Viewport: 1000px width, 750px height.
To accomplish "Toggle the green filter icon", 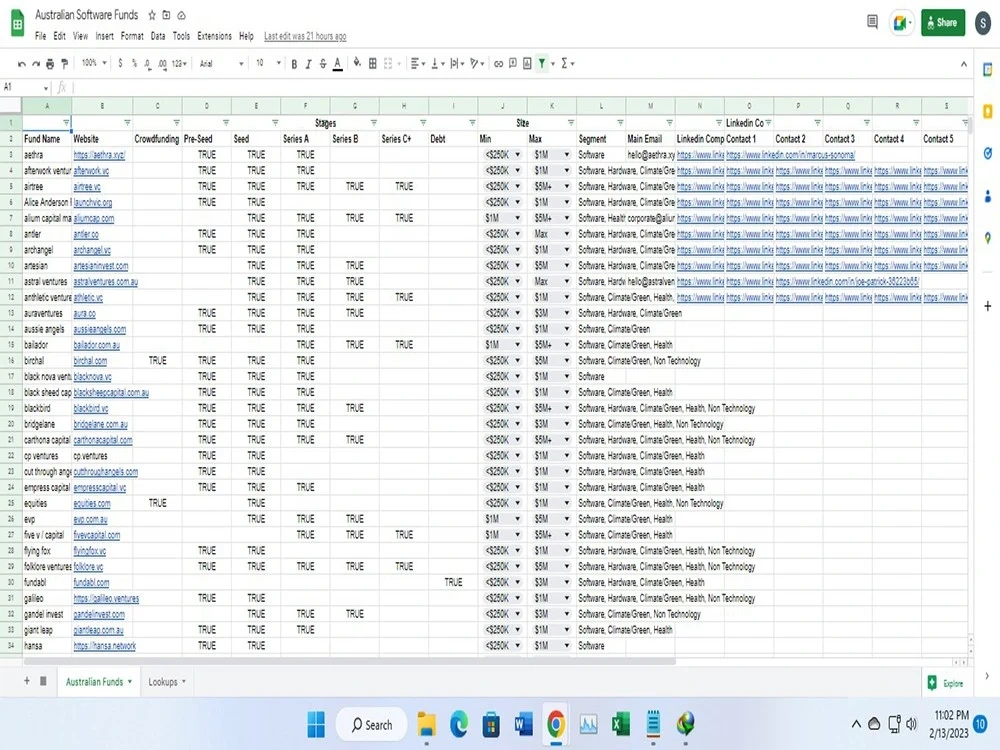I will click(x=541, y=63).
